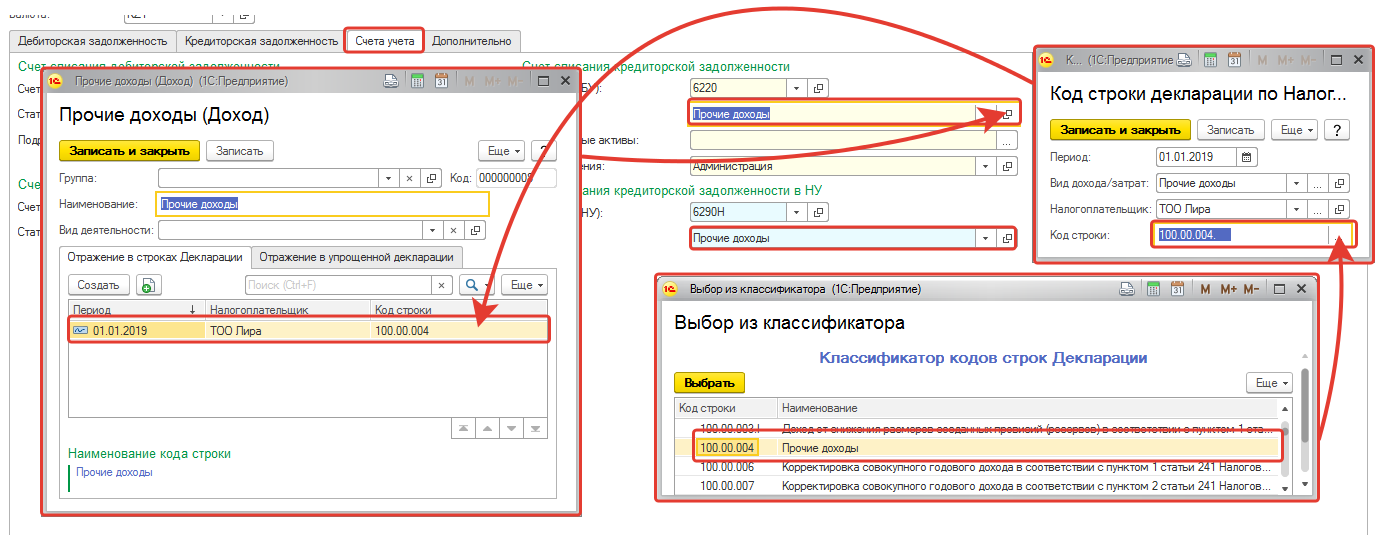Click Выбрать button in classifier window
The width and height of the screenshot is (1386, 535).
coord(710,383)
